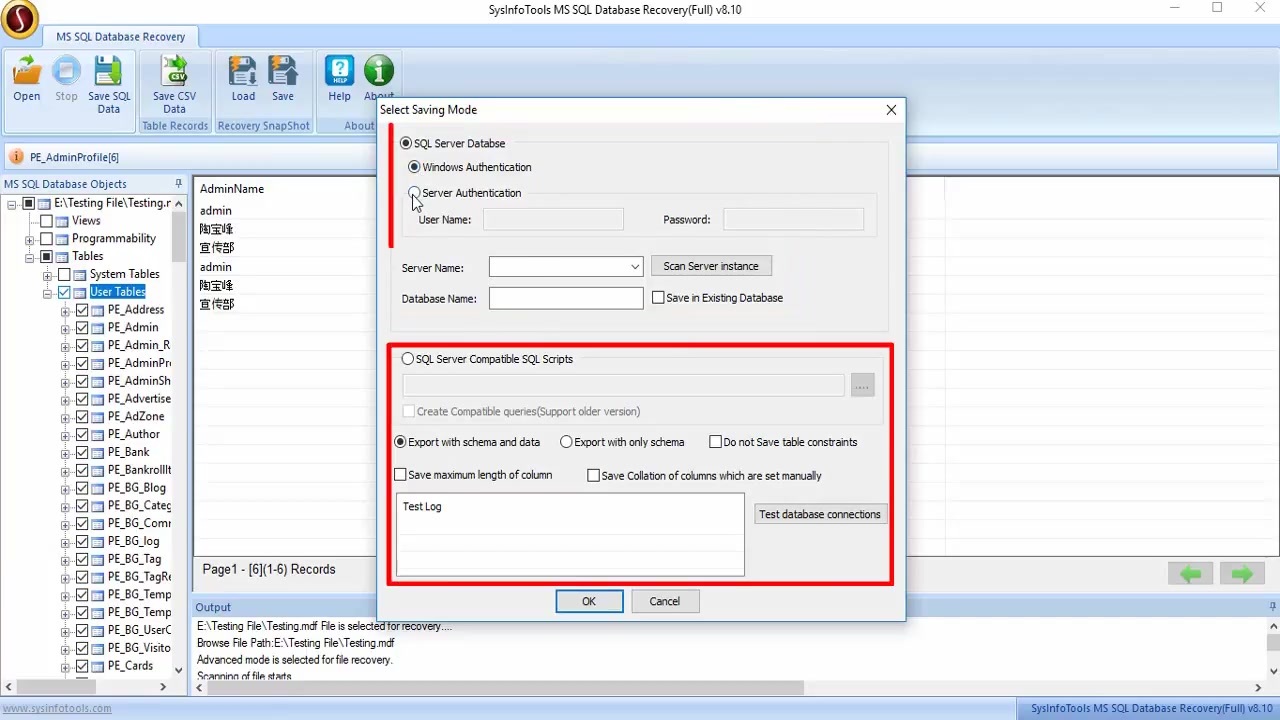Click the Test database connections button
The width and height of the screenshot is (1280, 720).
[820, 513]
